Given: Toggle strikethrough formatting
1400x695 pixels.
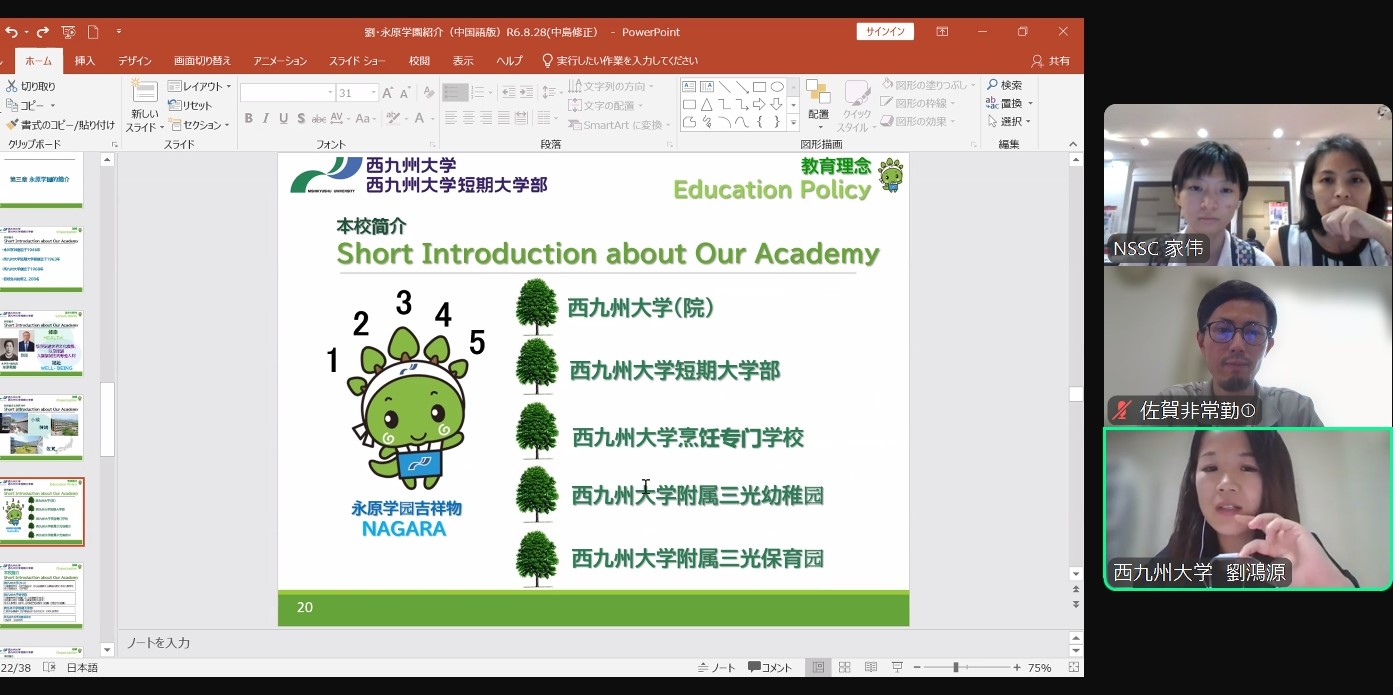Looking at the screenshot, I should click(320, 119).
